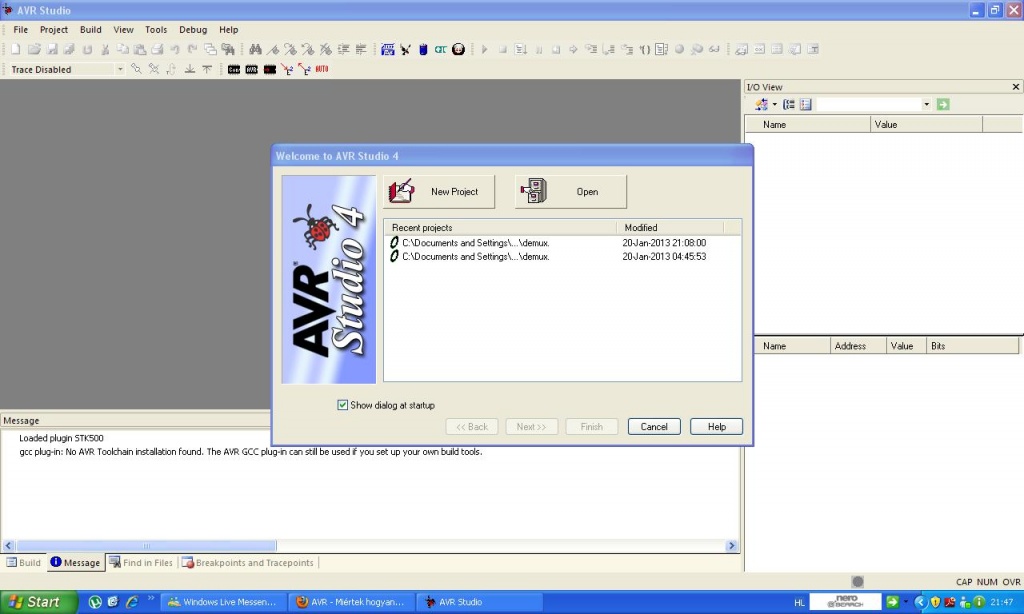This screenshot has width=1024, height=614.
Task: Click right arrow of Message pane scrollbar
Action: coord(731,545)
